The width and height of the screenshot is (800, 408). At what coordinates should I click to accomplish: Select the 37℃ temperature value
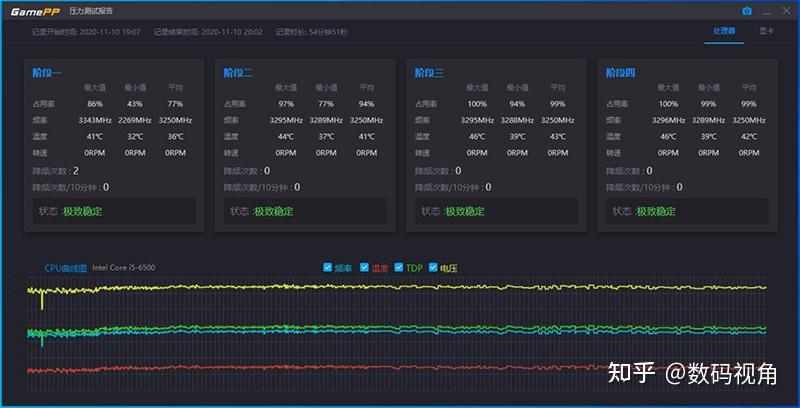tap(326, 137)
